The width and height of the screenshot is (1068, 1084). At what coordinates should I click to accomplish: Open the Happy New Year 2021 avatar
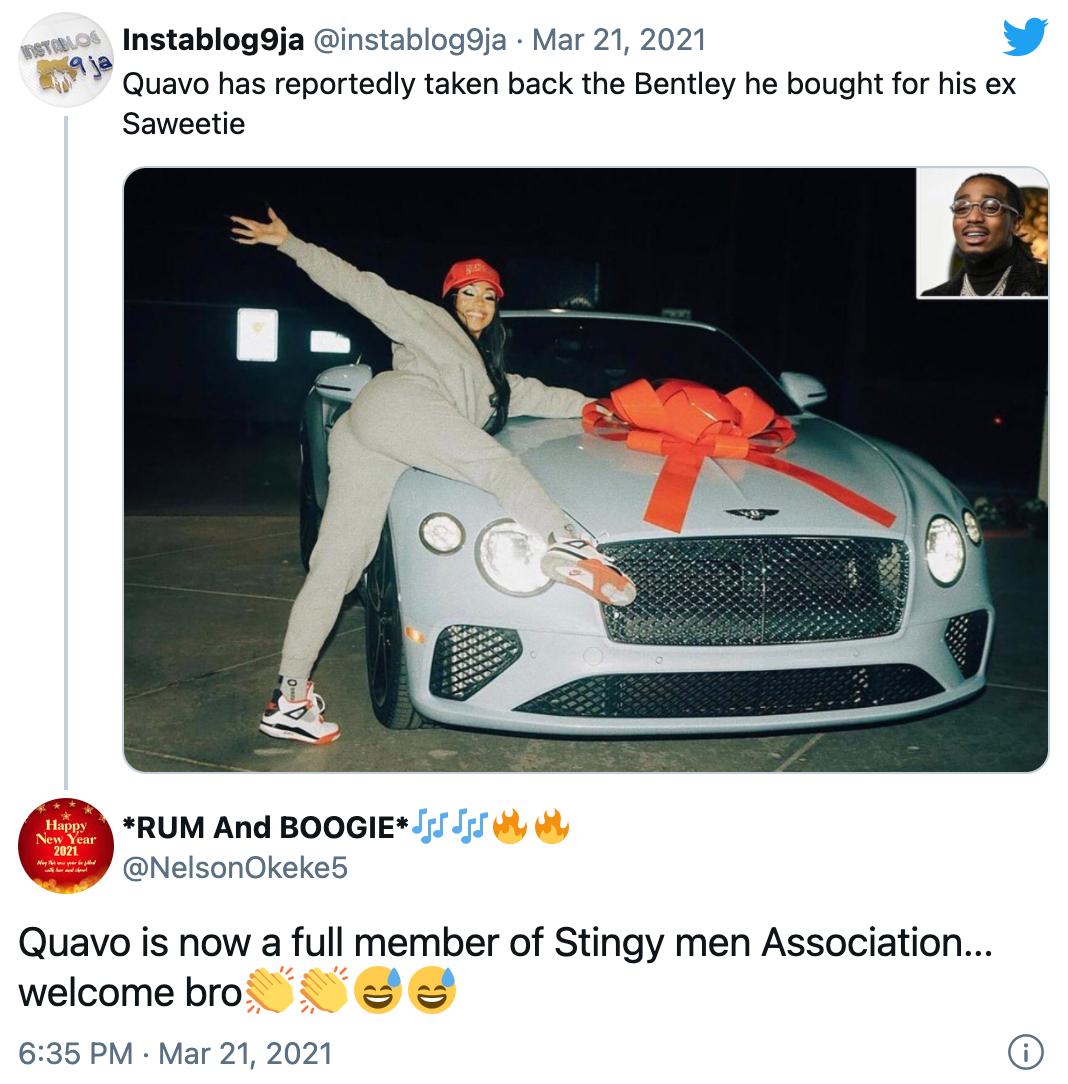(66, 845)
